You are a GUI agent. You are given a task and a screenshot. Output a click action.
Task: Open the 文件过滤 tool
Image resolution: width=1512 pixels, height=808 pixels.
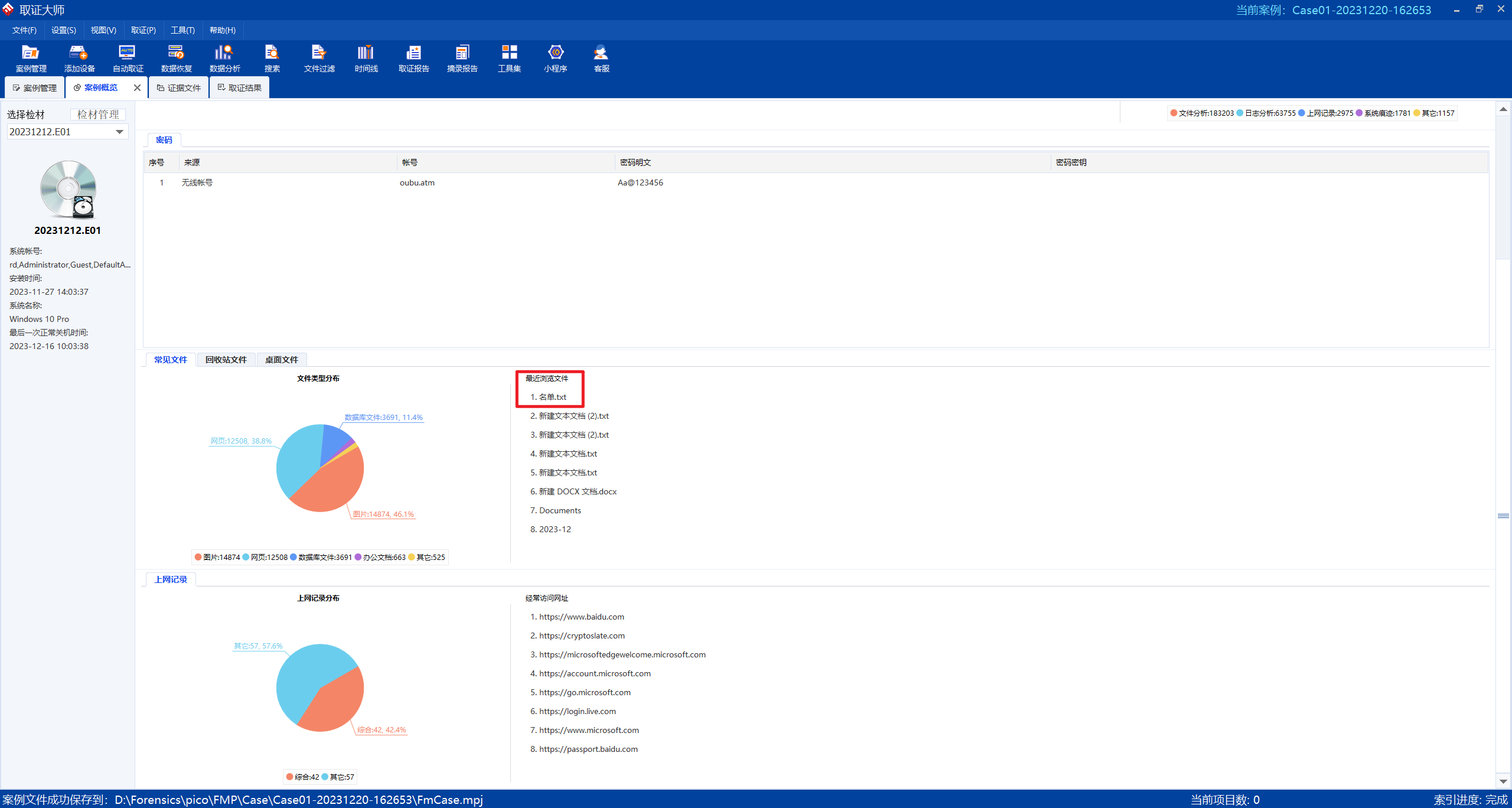[x=319, y=58]
